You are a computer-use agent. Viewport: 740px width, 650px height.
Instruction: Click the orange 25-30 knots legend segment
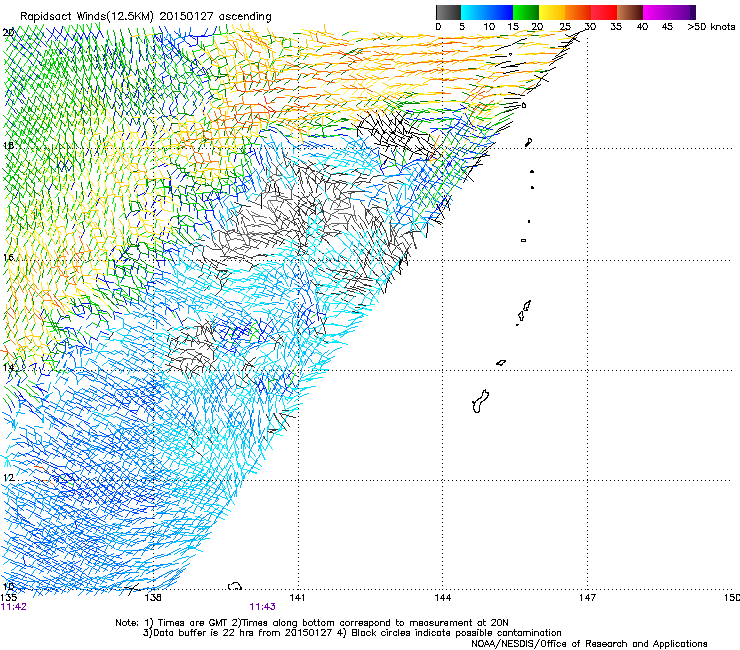(x=578, y=12)
